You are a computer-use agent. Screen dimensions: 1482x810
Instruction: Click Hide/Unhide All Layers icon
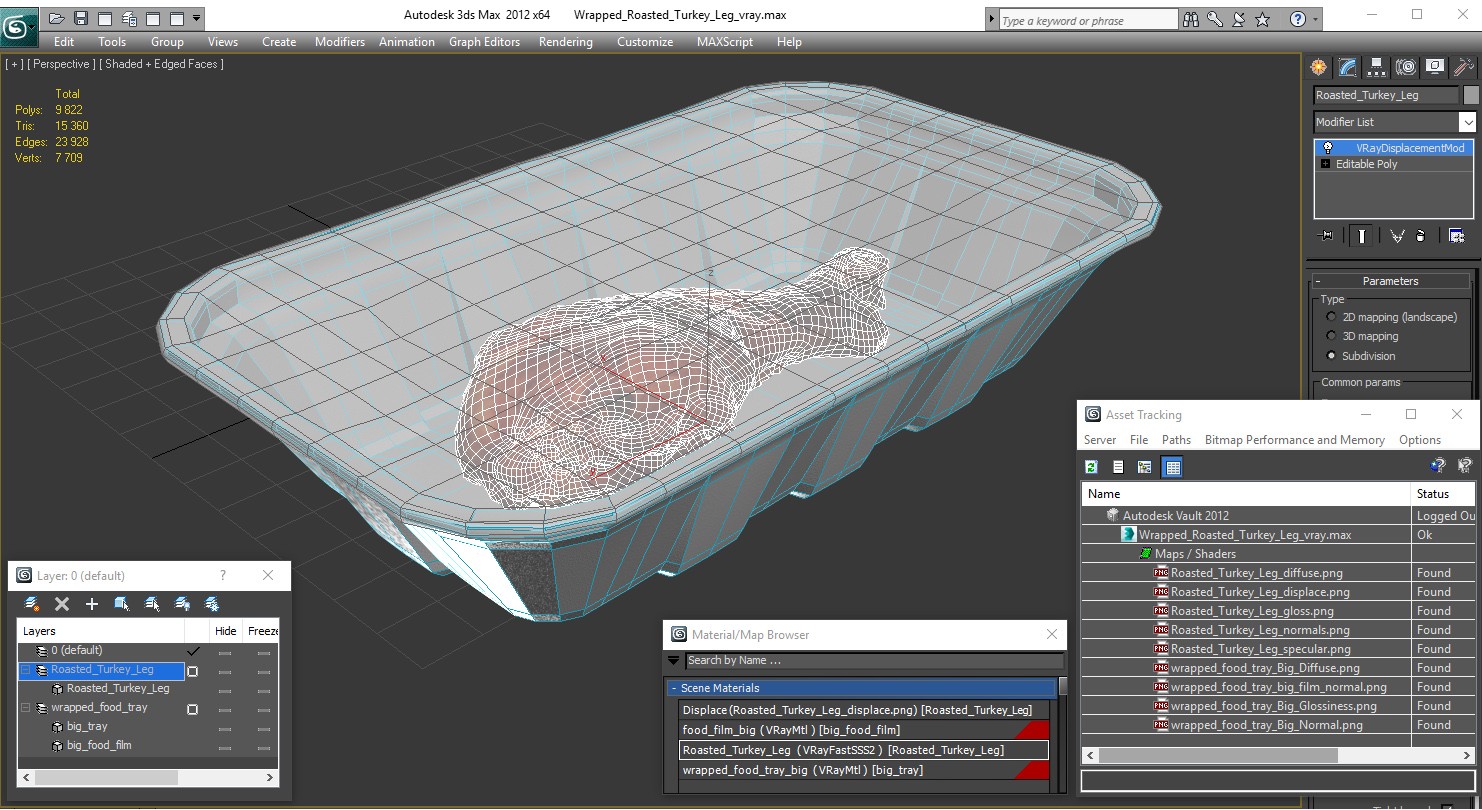[182, 604]
